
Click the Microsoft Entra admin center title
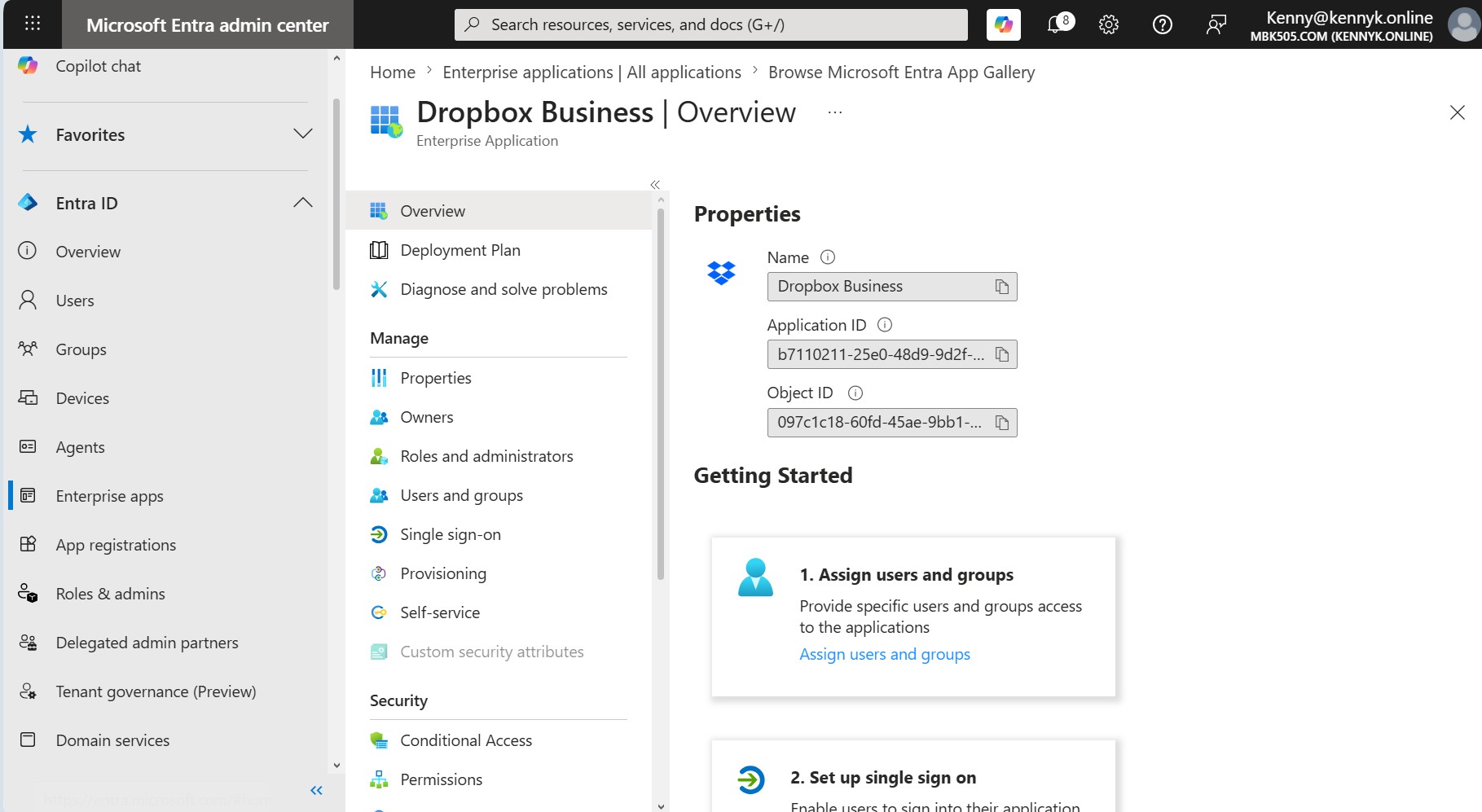(207, 25)
